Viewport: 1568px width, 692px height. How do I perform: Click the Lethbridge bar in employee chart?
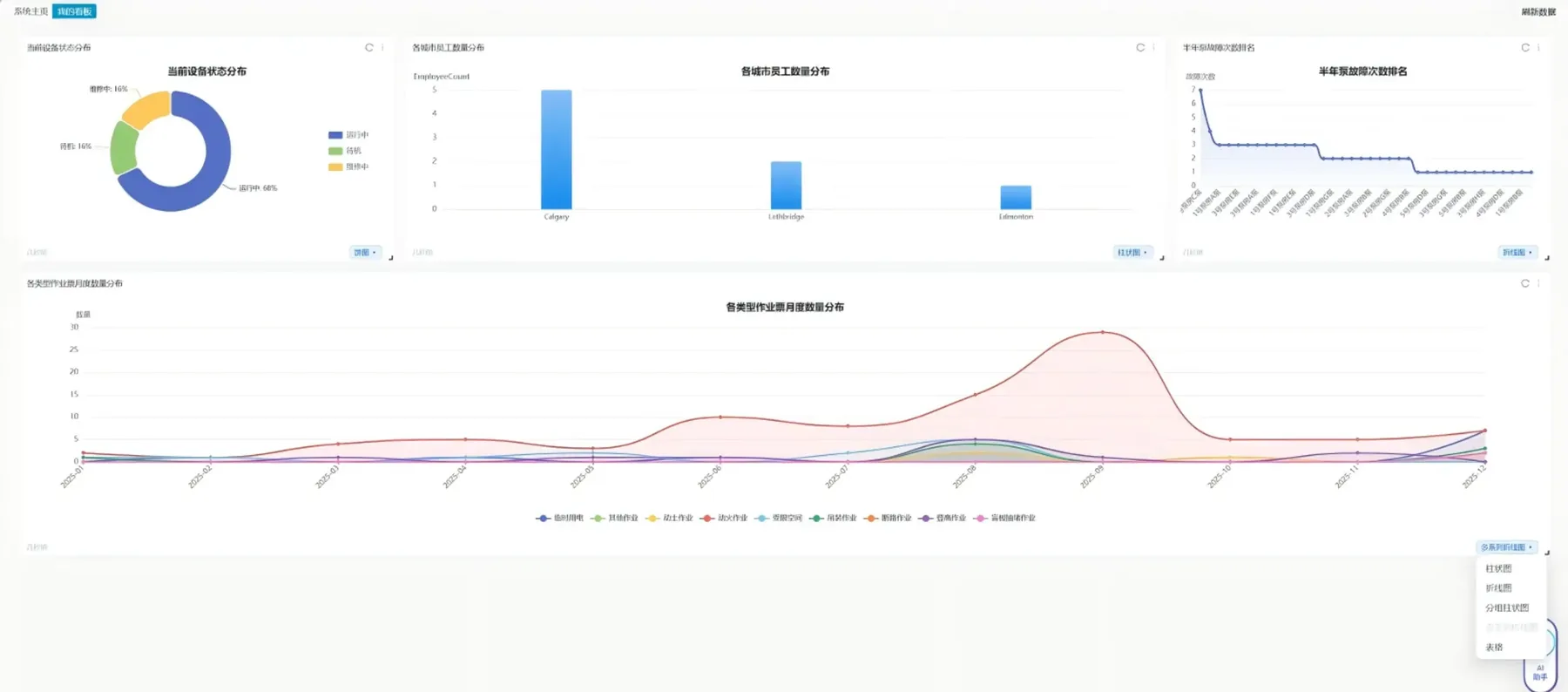pyautogui.click(x=786, y=185)
